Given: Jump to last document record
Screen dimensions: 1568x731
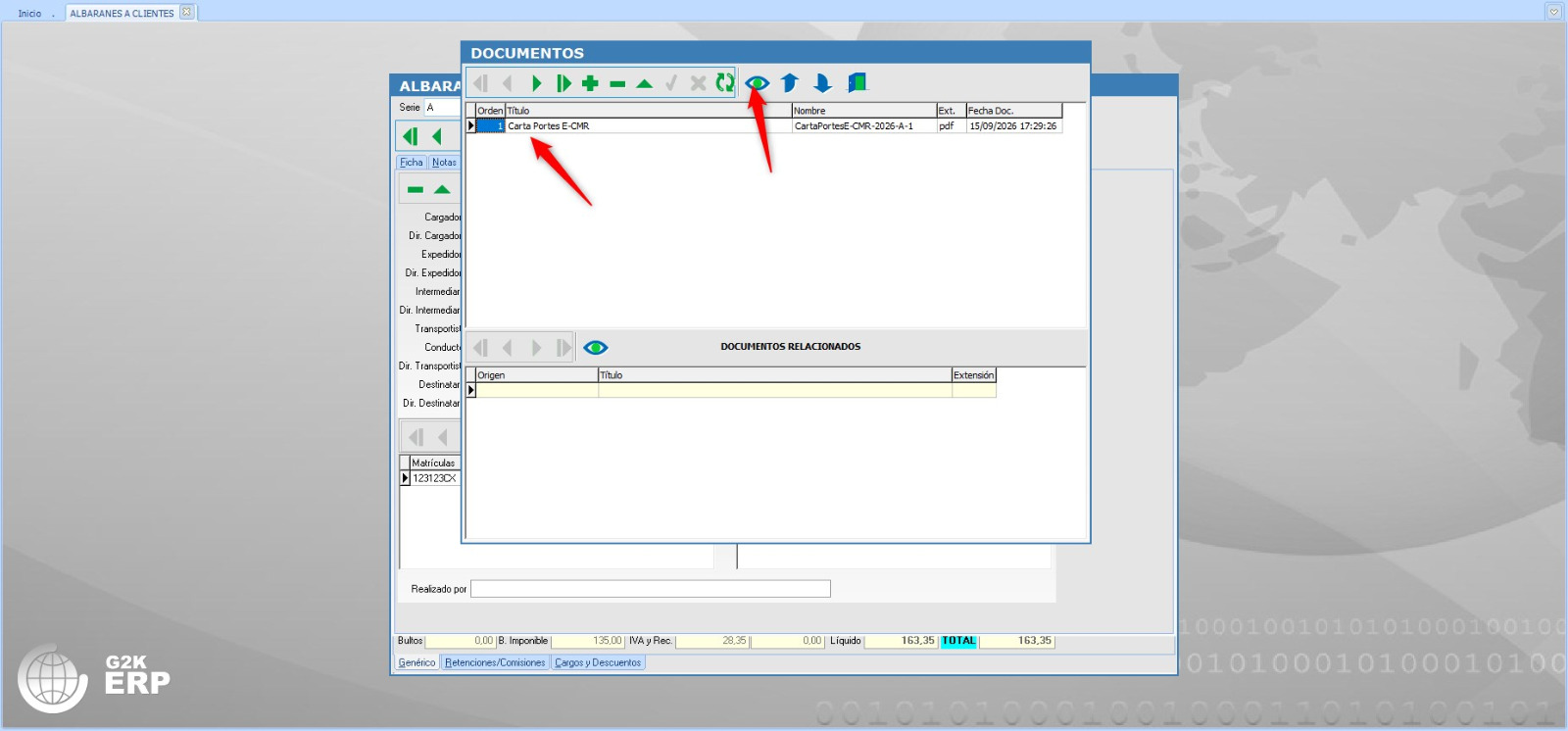Looking at the screenshot, I should (563, 83).
